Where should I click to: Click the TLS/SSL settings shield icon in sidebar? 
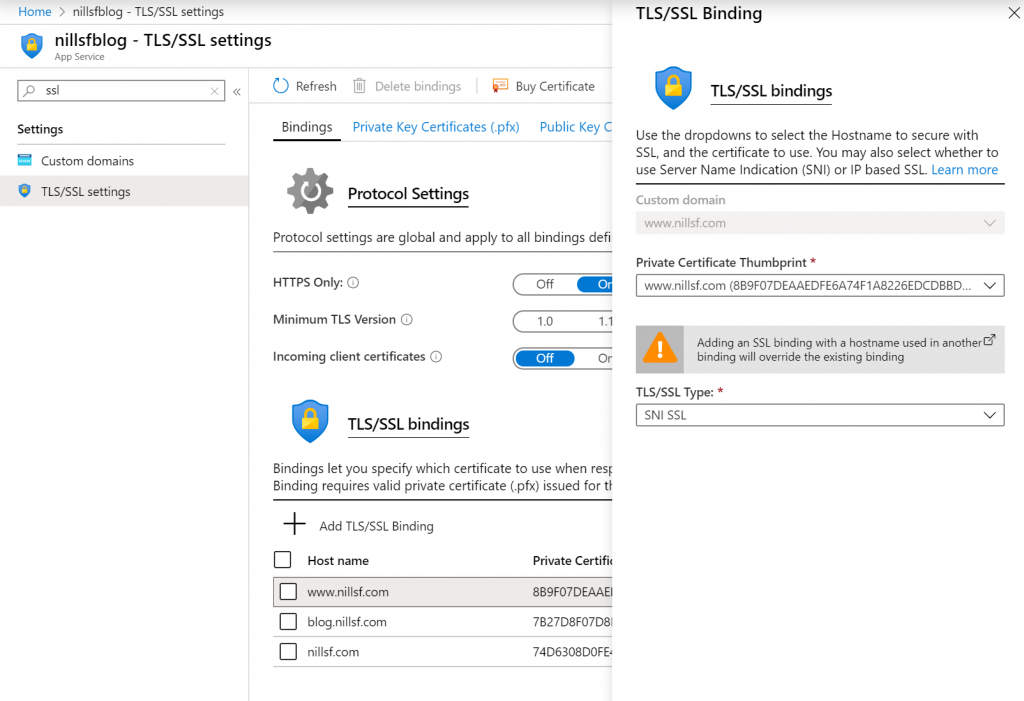(25, 191)
